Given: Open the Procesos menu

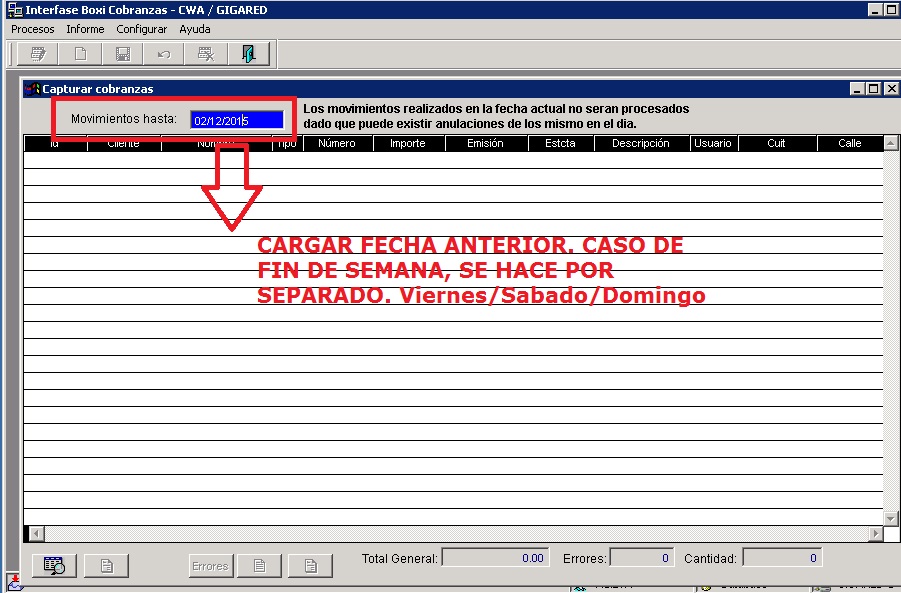Looking at the screenshot, I should coord(33,29).
